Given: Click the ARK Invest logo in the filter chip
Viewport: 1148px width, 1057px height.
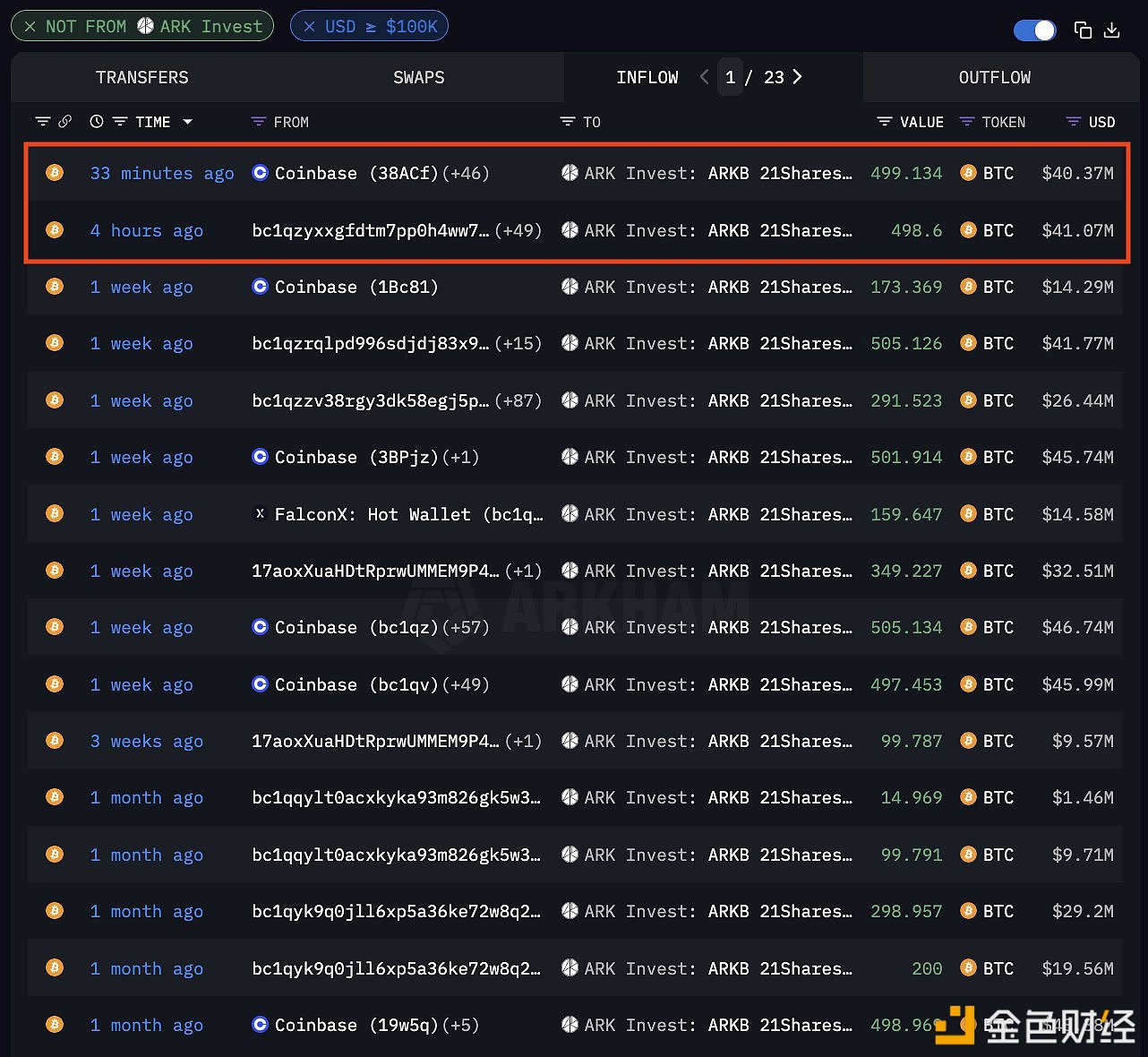Looking at the screenshot, I should click(x=145, y=26).
